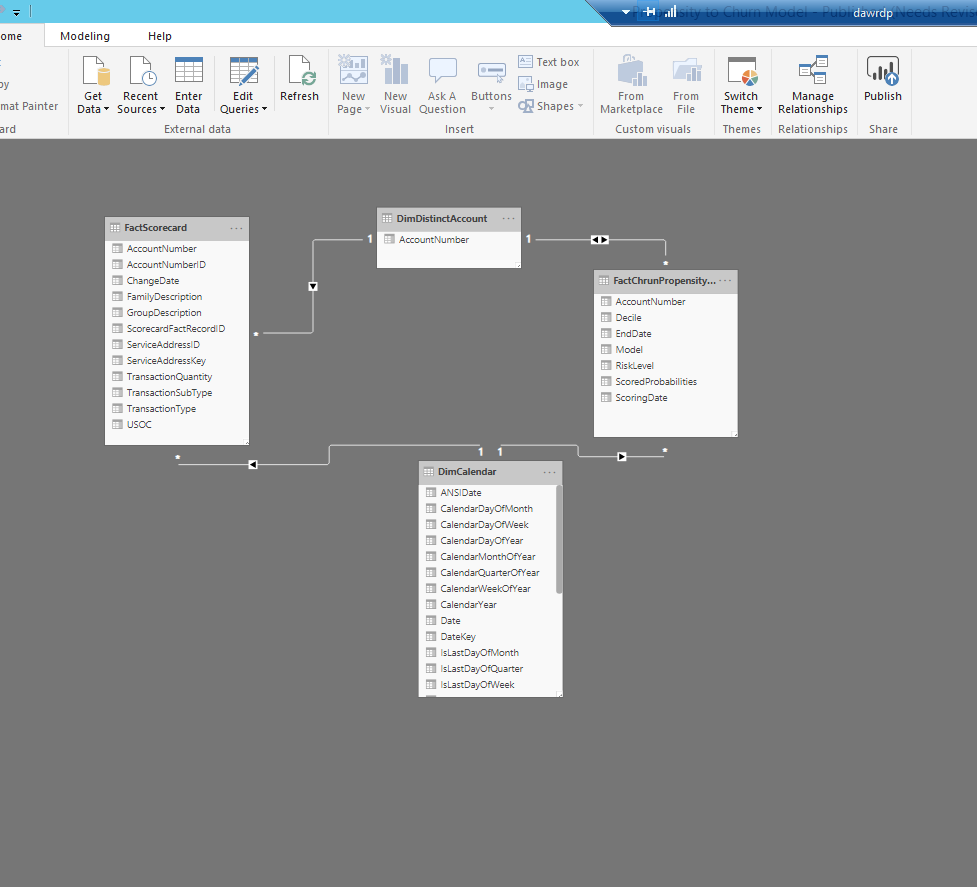Launch Edit Queries editor
This screenshot has width=977, height=887.
(243, 85)
